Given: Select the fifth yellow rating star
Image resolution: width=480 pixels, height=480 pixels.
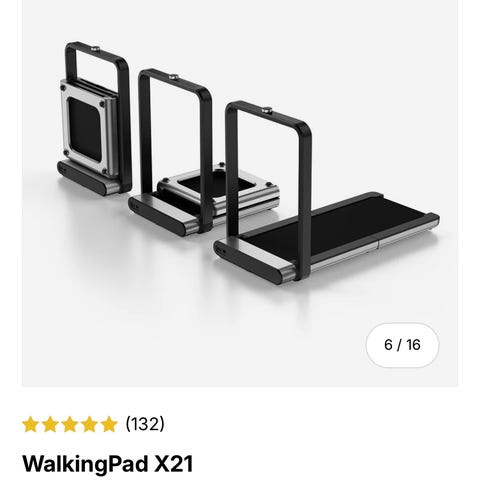Looking at the screenshot, I should [109, 424].
